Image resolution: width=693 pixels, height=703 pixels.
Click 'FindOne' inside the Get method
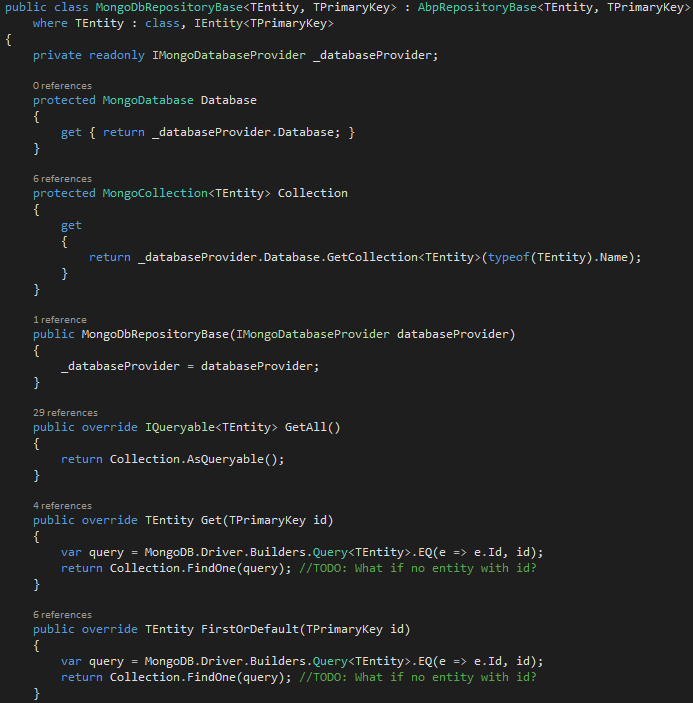click(x=211, y=568)
